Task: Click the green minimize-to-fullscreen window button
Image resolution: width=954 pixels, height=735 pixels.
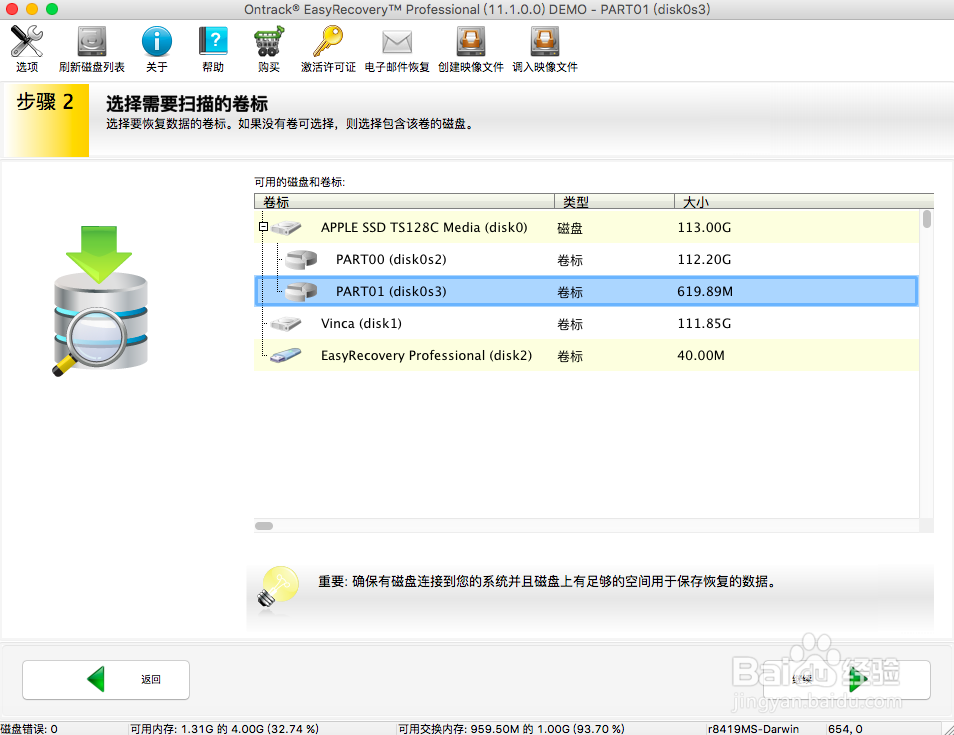Action: (52, 9)
